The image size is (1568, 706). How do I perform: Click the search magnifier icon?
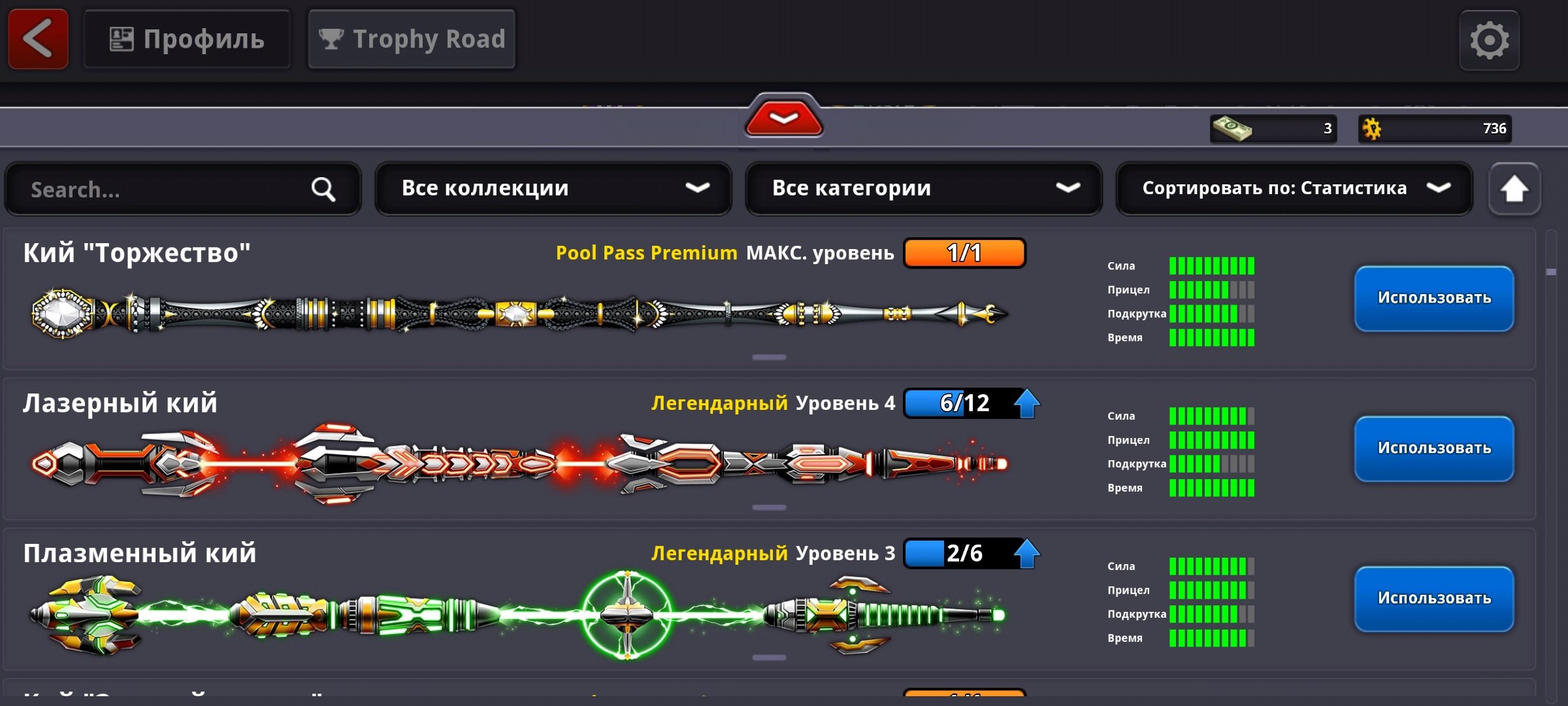(323, 190)
